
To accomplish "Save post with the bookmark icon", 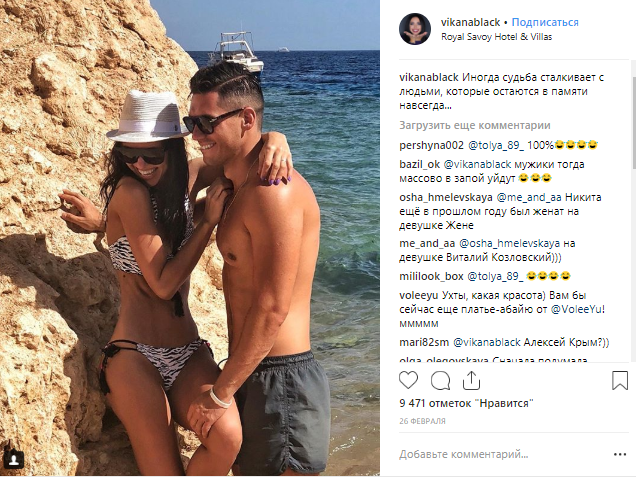I will pyautogui.click(x=620, y=380).
